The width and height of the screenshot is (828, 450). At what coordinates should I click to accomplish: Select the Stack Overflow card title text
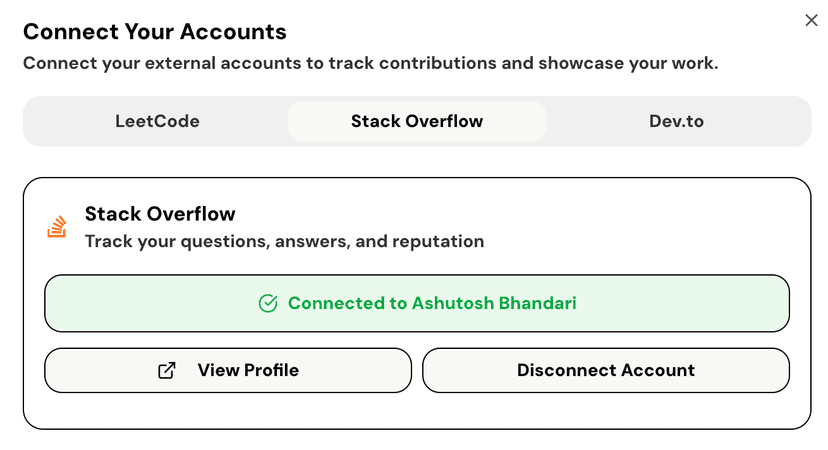tap(160, 214)
